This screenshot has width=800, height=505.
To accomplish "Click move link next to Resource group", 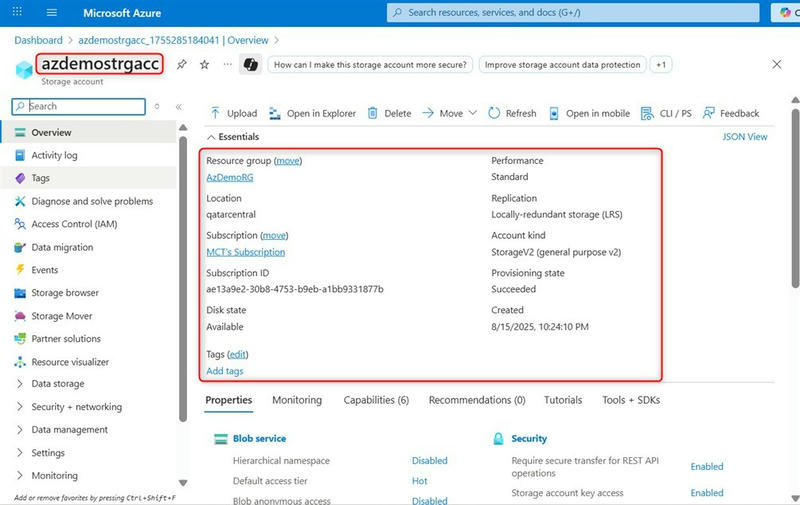I will (x=288, y=161).
